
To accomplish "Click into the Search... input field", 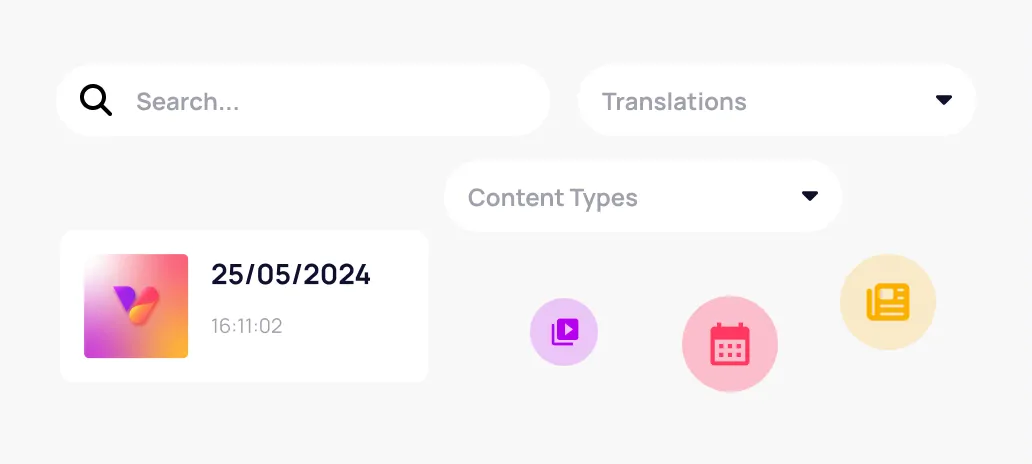I will (303, 101).
